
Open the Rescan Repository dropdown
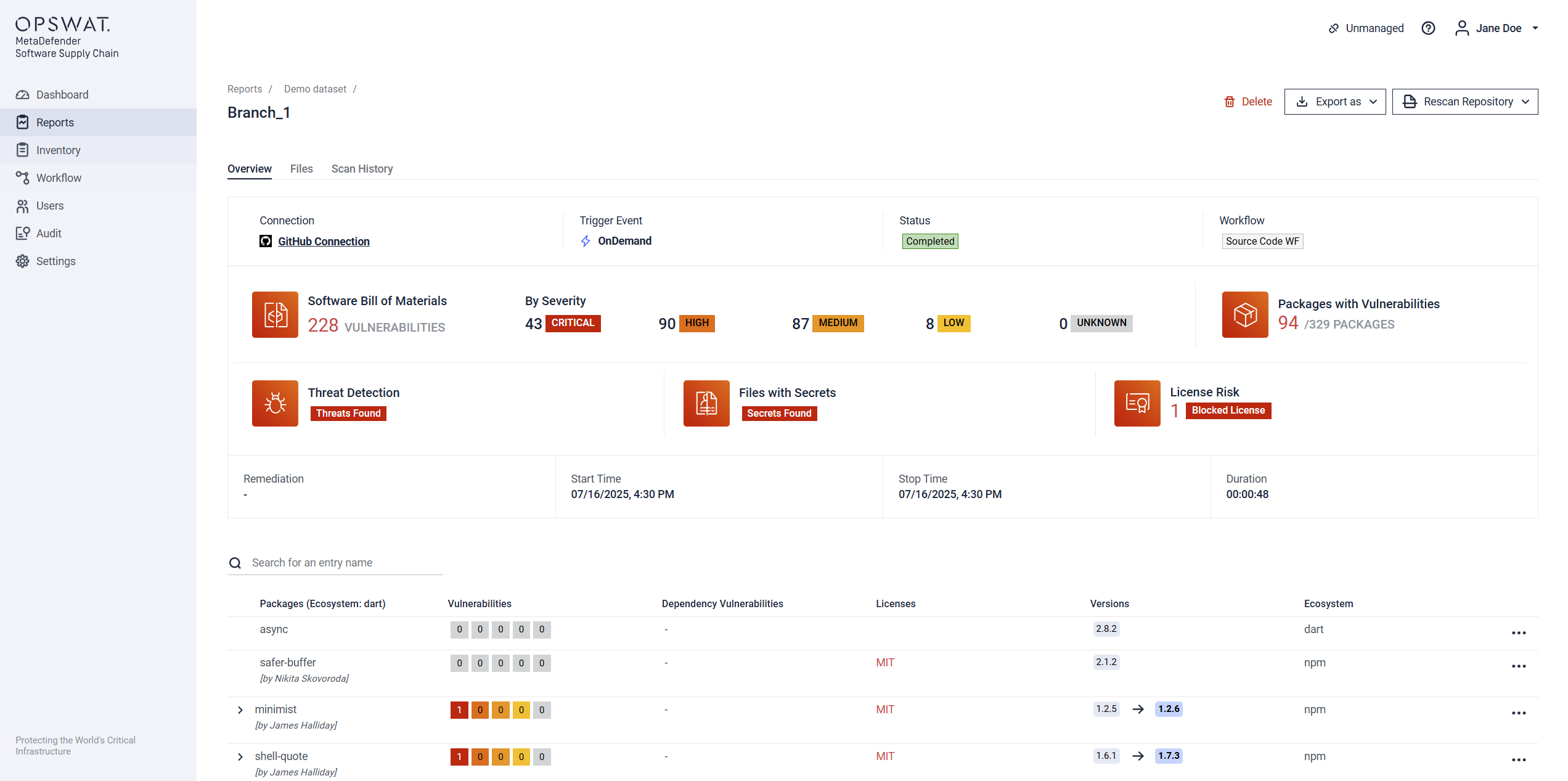tap(1465, 102)
